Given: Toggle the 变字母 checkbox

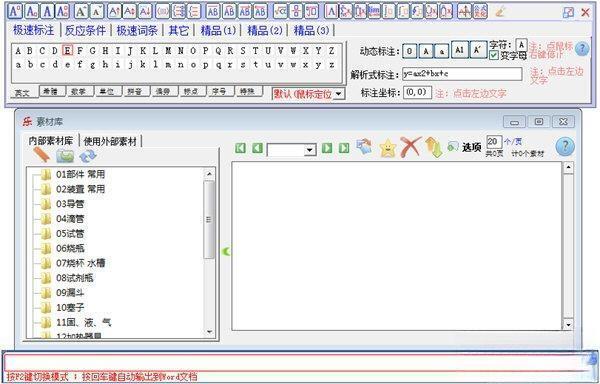Looking at the screenshot, I should coord(494,55).
